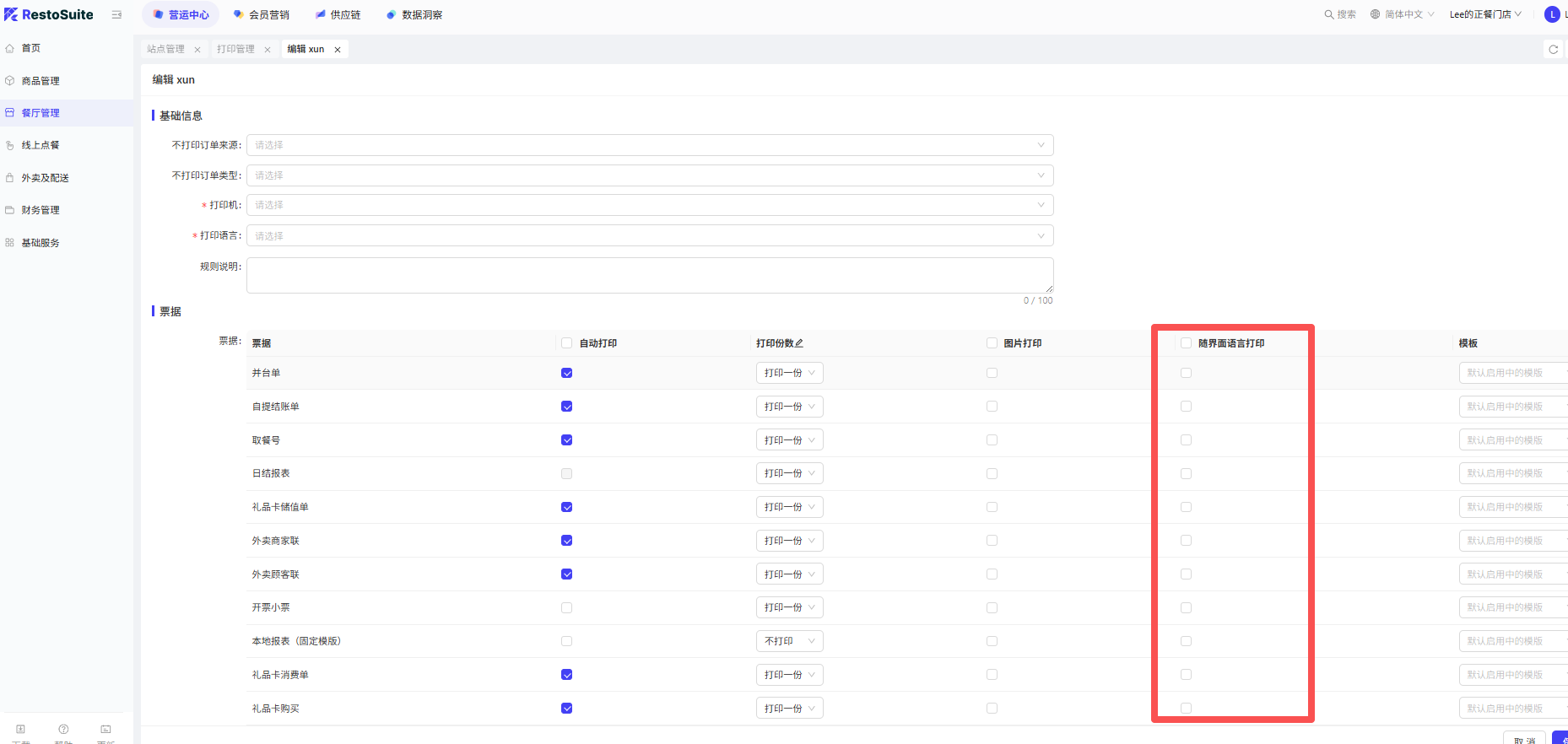Click the 取消 button
Image resolution: width=1568 pixels, height=744 pixels.
coord(1524,739)
